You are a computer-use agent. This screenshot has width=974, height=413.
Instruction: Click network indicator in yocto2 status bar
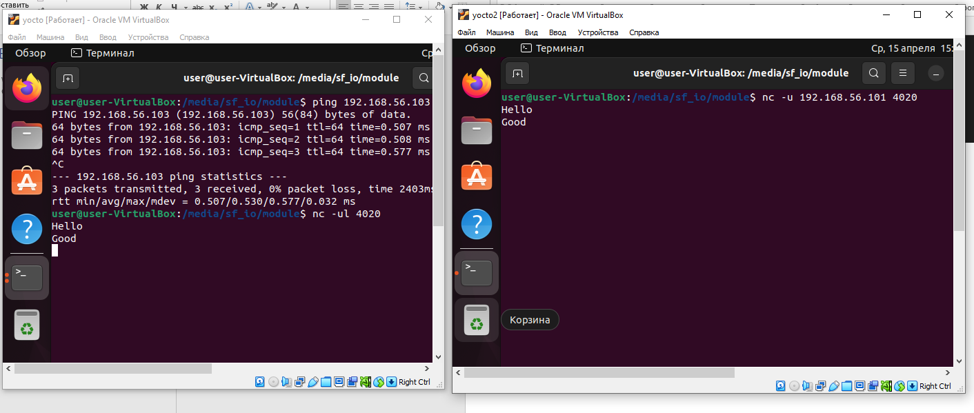(x=821, y=386)
